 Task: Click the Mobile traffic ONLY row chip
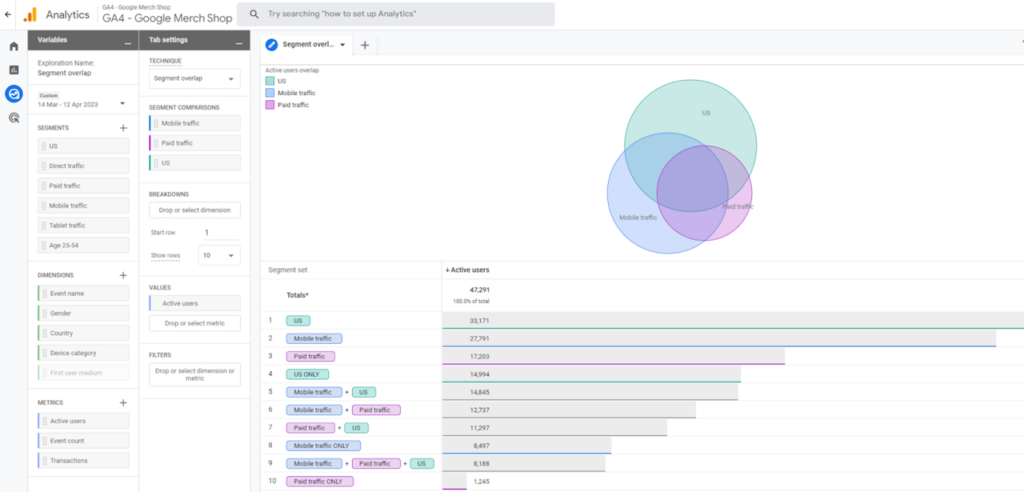tap(323, 446)
